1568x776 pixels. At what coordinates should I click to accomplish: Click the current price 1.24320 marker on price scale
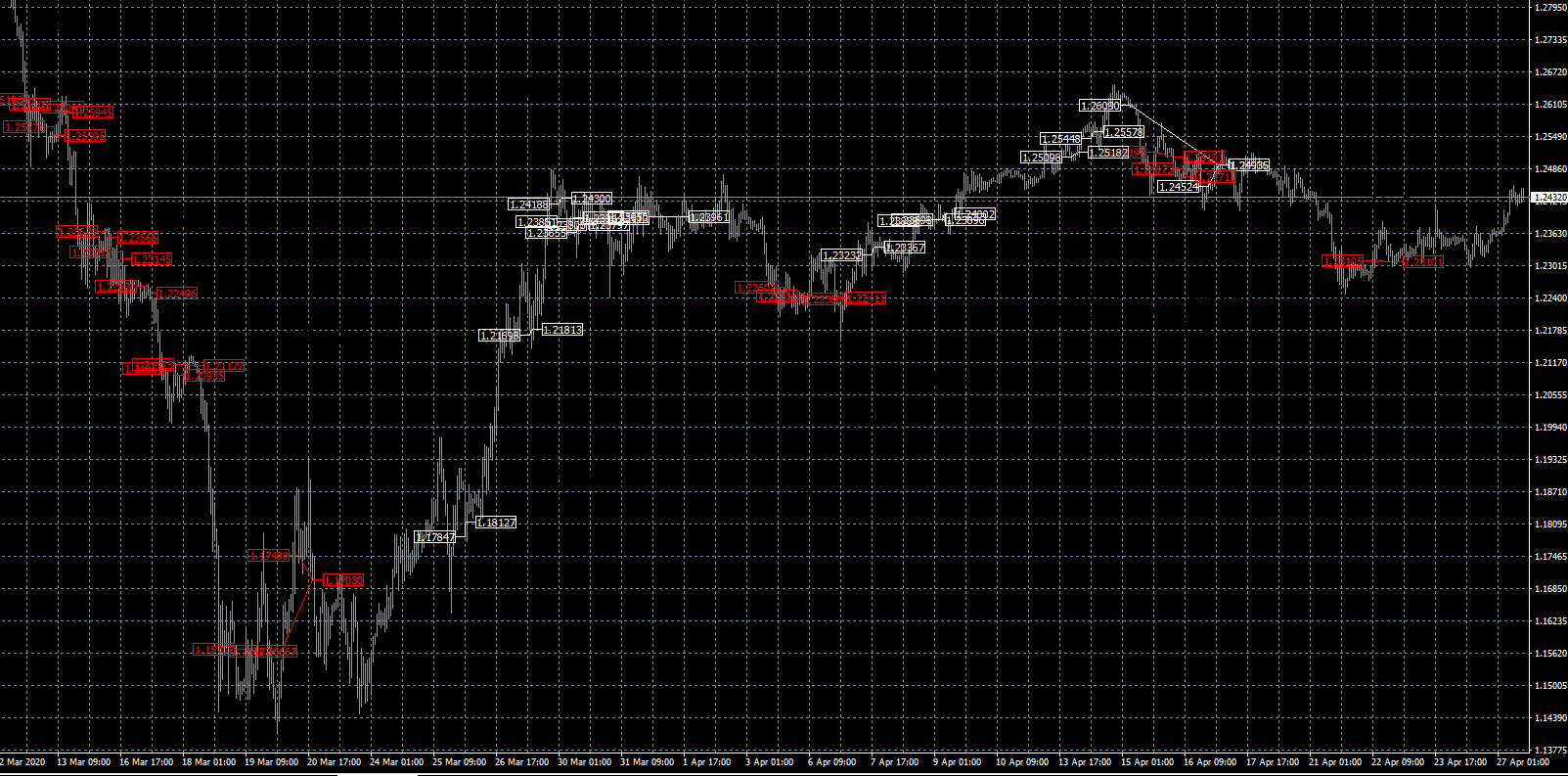(x=1548, y=198)
